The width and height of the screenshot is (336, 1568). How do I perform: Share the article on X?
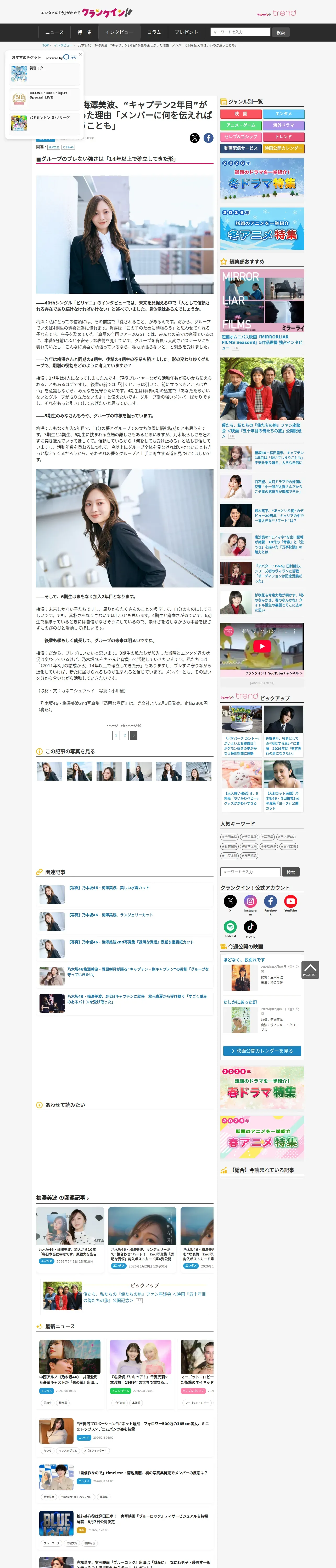click(194, 138)
